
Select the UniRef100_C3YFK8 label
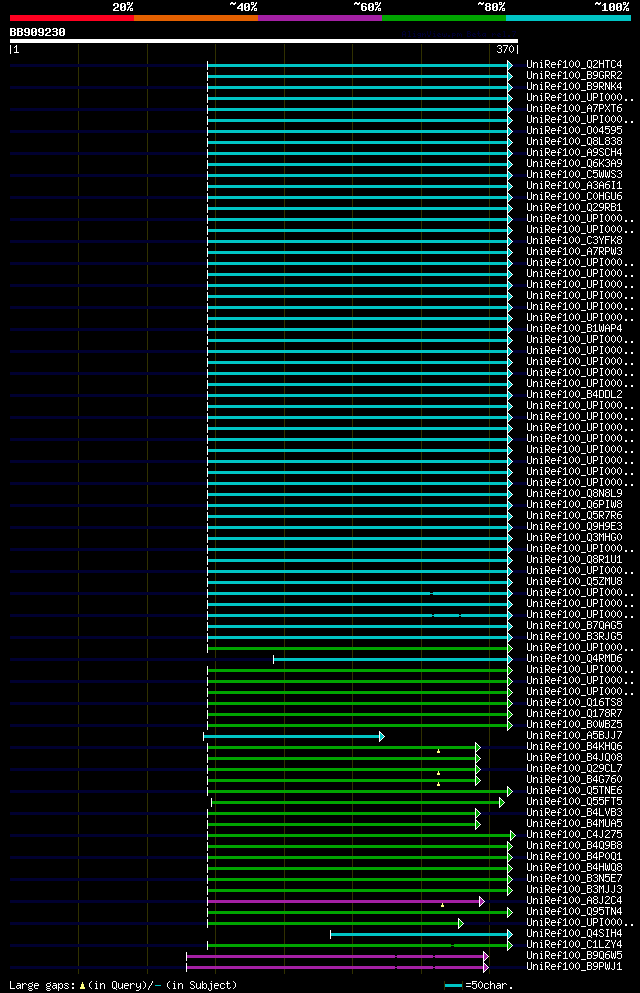click(574, 241)
